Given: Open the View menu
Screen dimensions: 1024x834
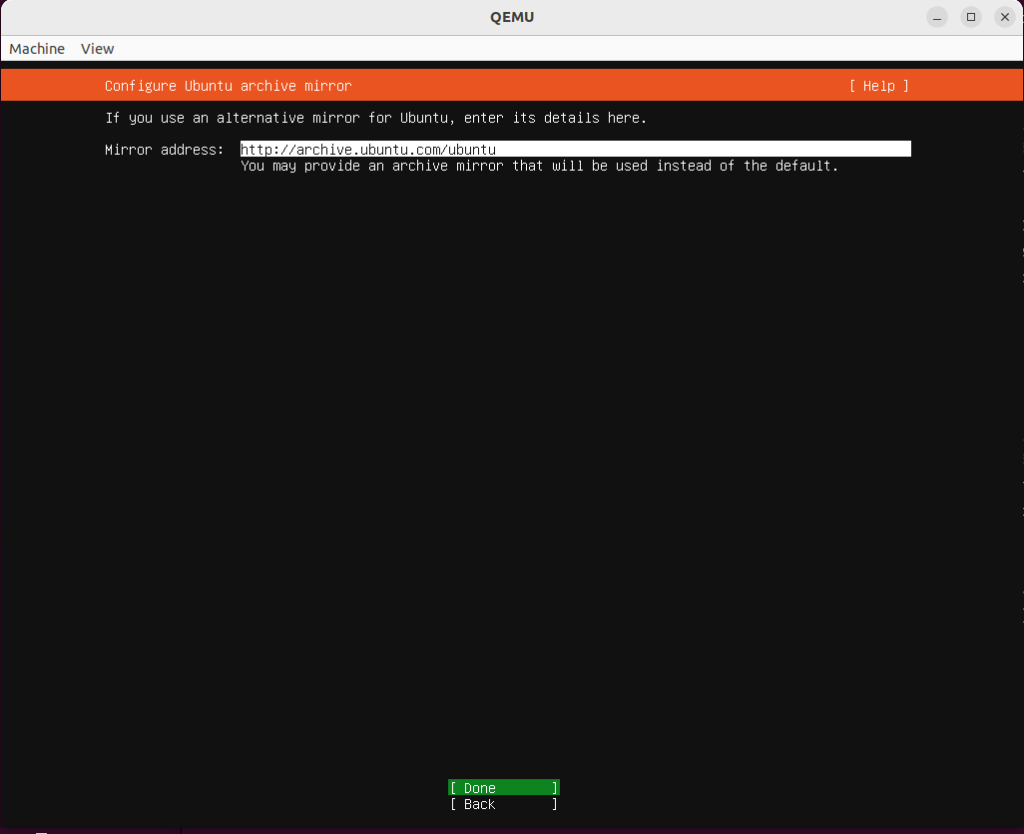Looking at the screenshot, I should pyautogui.click(x=97, y=49).
